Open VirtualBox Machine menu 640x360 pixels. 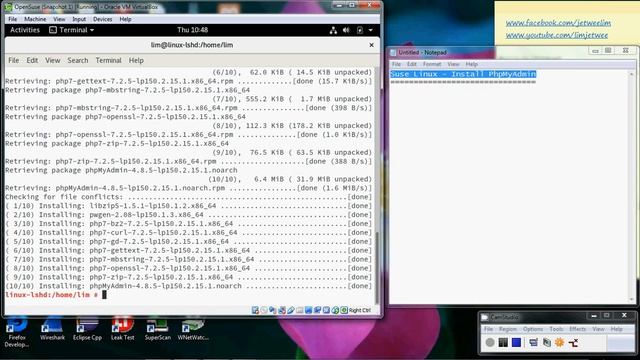pos(35,19)
